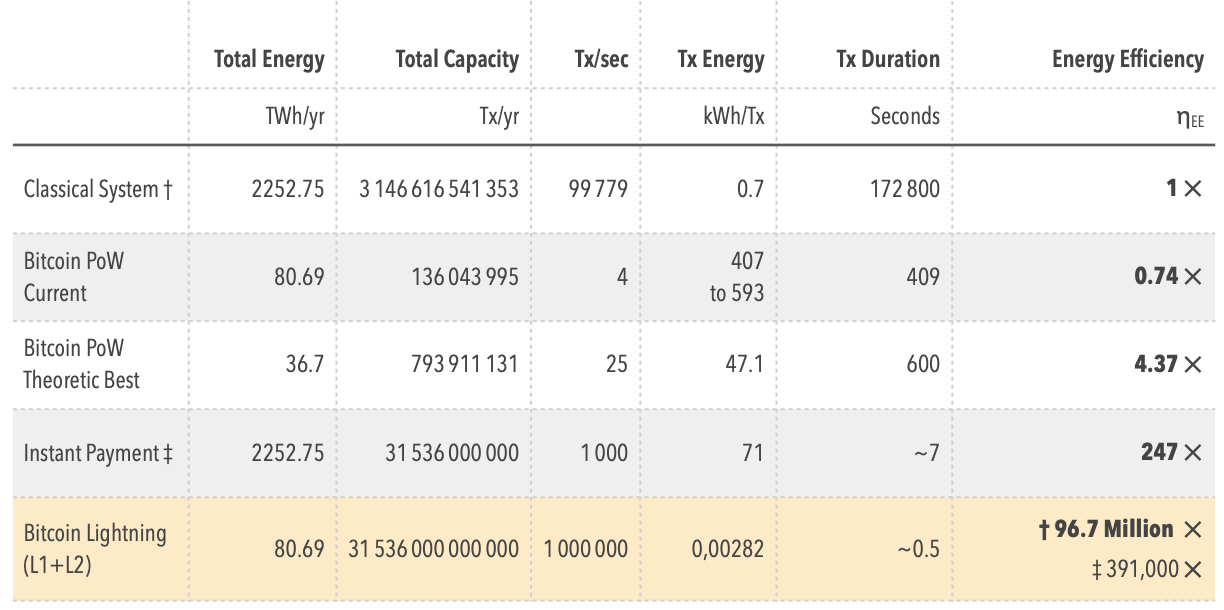Image resolution: width=1224 pixels, height=610 pixels.
Task: Click the "Energy Efficiency" column header
Action: 1128,60
